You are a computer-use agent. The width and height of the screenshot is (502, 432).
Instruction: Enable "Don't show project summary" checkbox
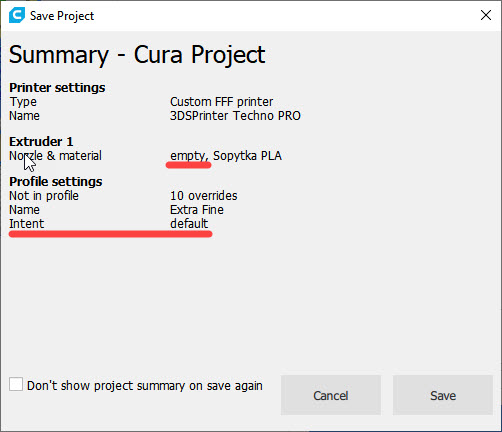16,384
